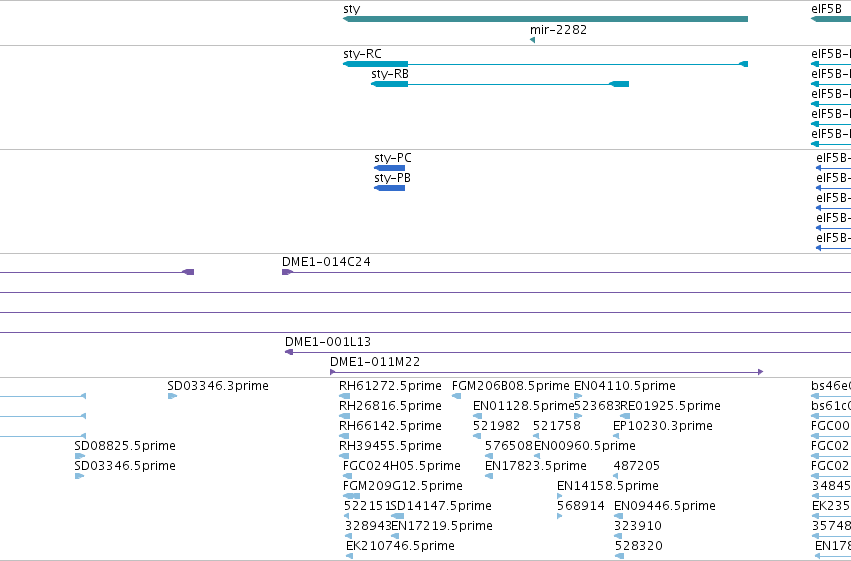851x561 pixels.
Task: Select the sty gene bar
Action: 545,19
